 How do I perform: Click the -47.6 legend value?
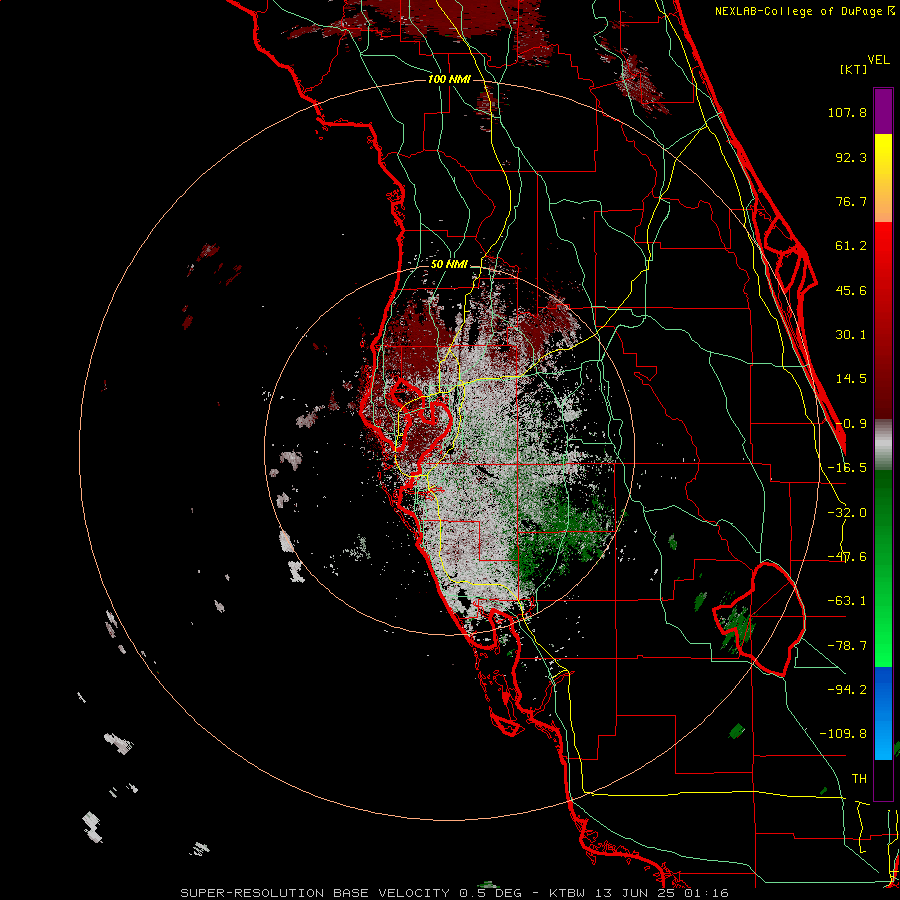[847, 557]
